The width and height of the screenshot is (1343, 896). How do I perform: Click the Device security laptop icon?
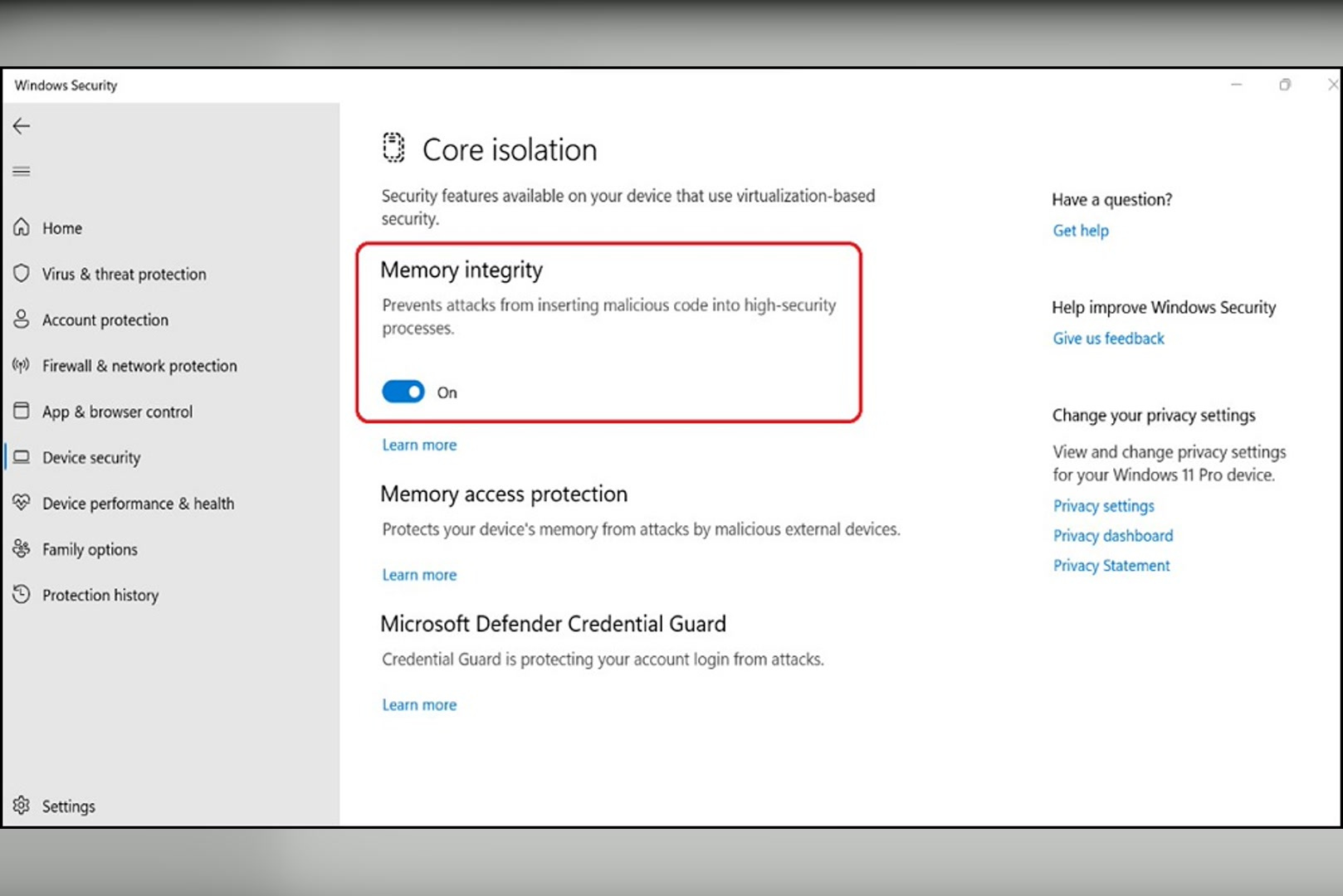click(22, 457)
